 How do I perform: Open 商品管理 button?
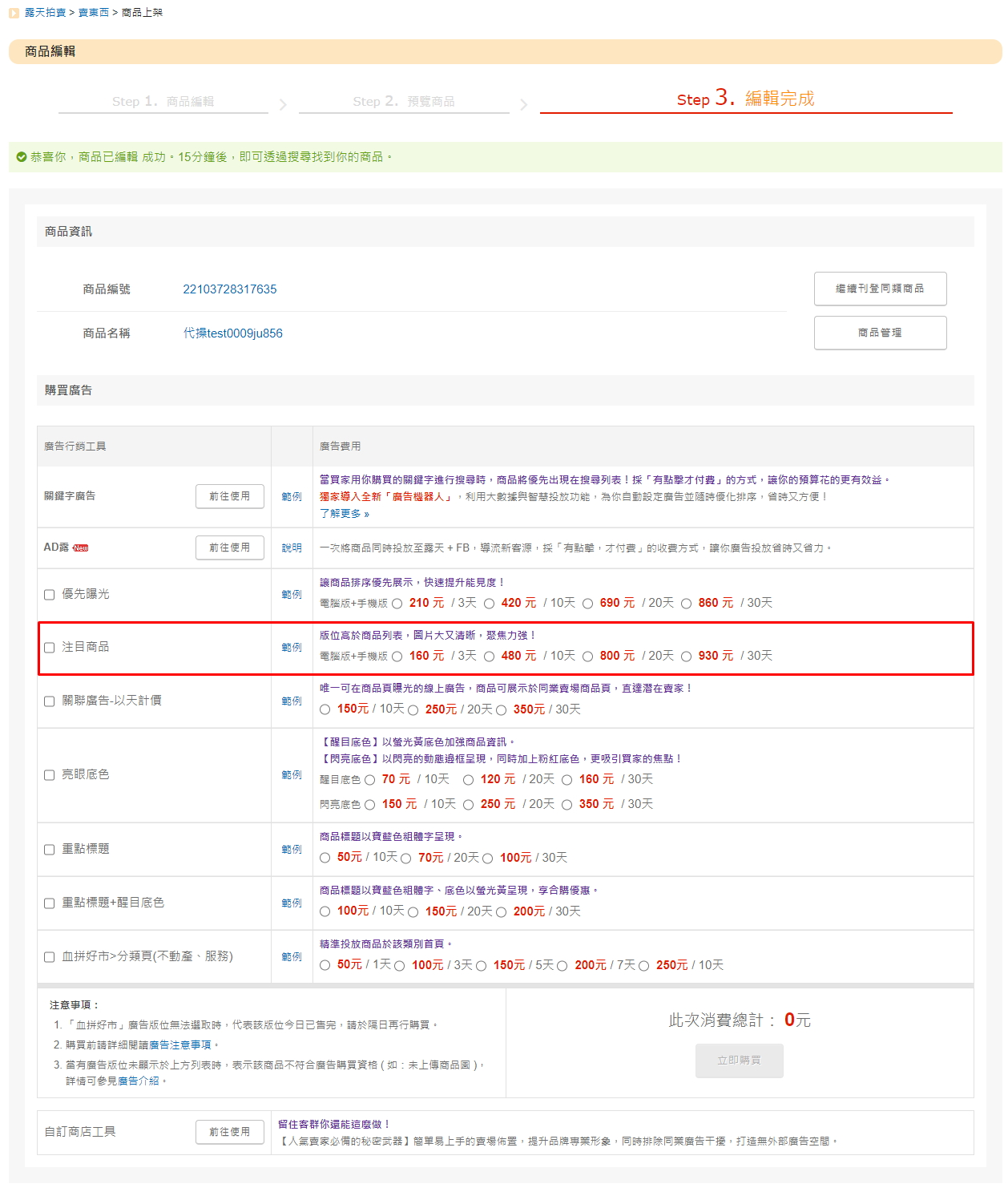pyautogui.click(x=880, y=333)
